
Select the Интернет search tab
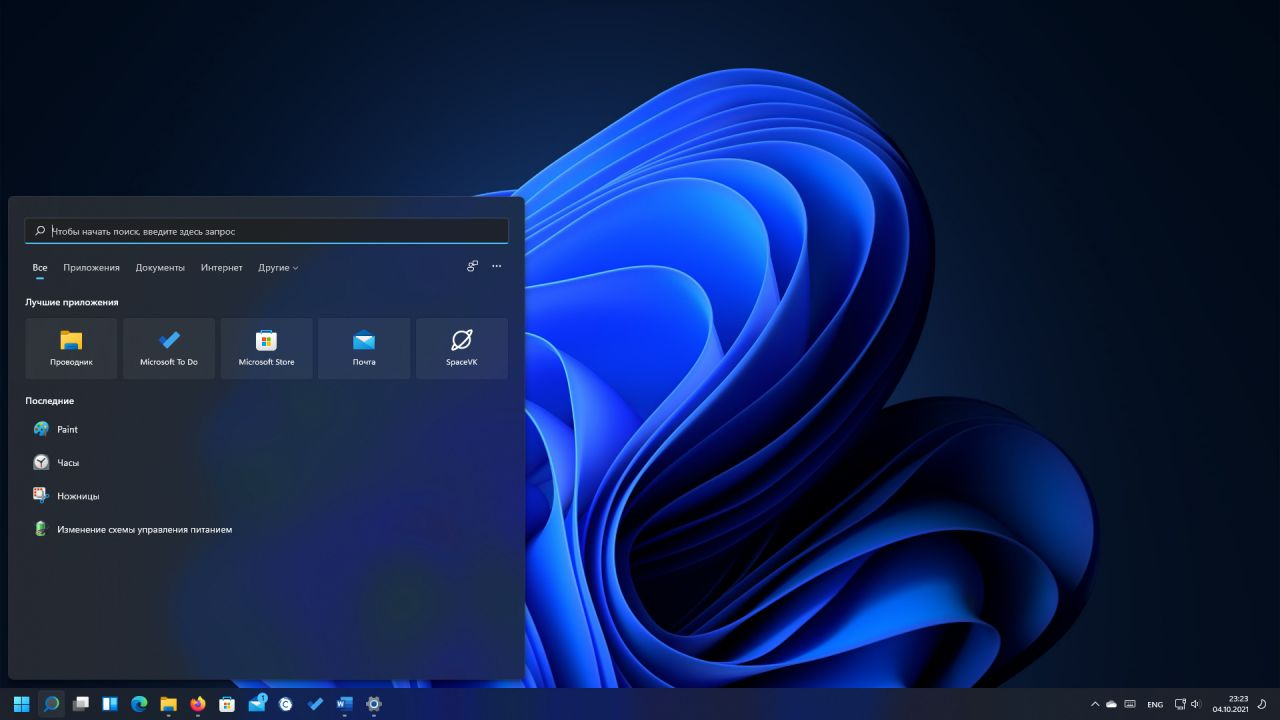221,268
